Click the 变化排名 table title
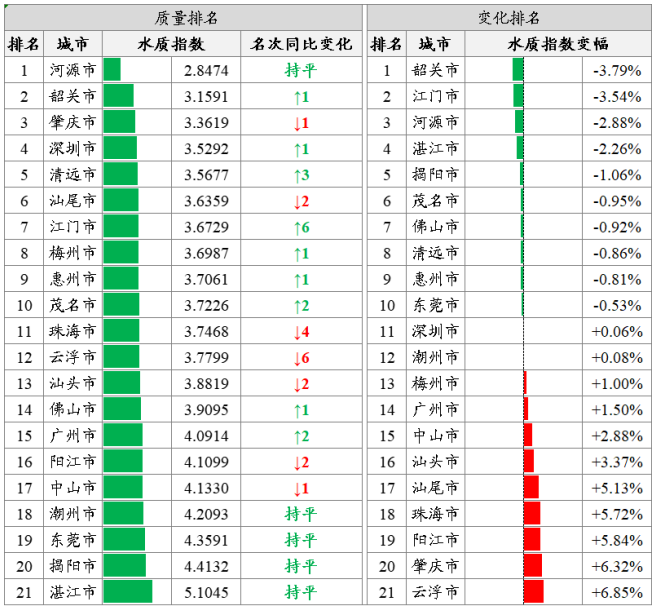 click(509, 18)
